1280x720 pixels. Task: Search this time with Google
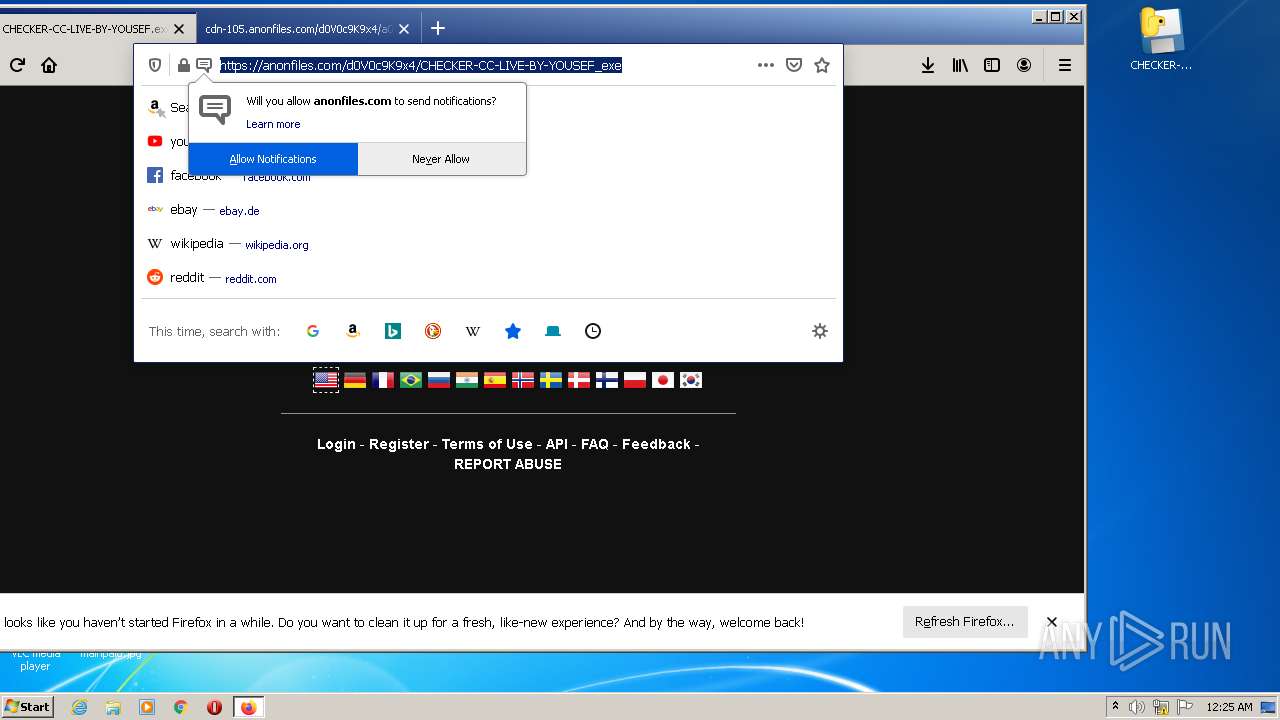[313, 331]
